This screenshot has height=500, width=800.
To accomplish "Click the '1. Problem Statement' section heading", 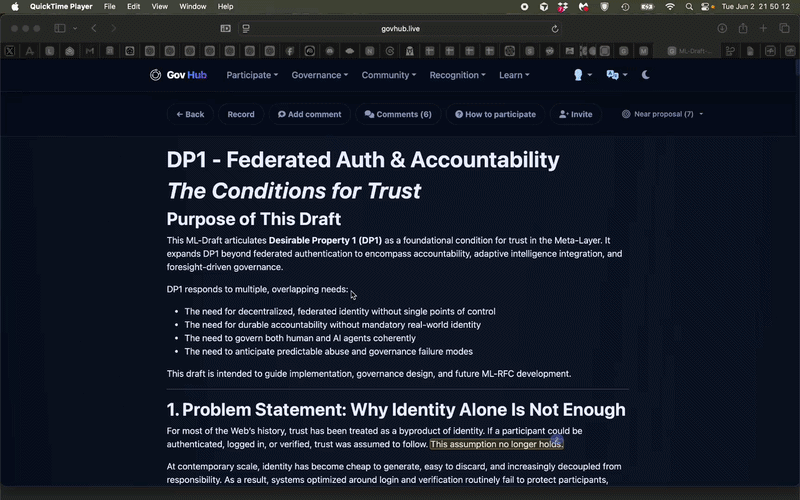I will [396, 410].
